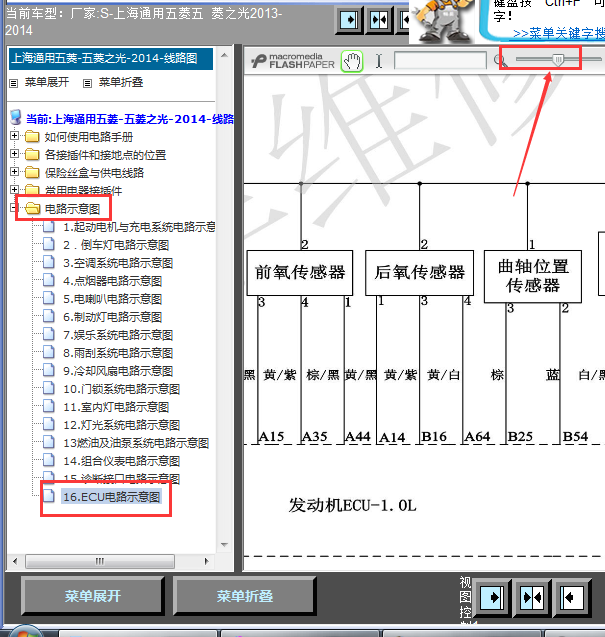Open 5.电喇叭电路示意图
Viewport: 605px width, 637px height.
(x=113, y=299)
